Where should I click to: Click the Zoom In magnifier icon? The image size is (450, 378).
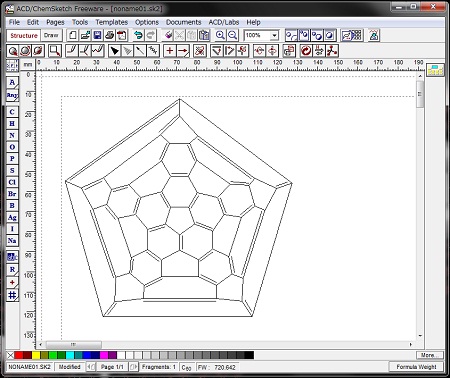[x=220, y=35]
